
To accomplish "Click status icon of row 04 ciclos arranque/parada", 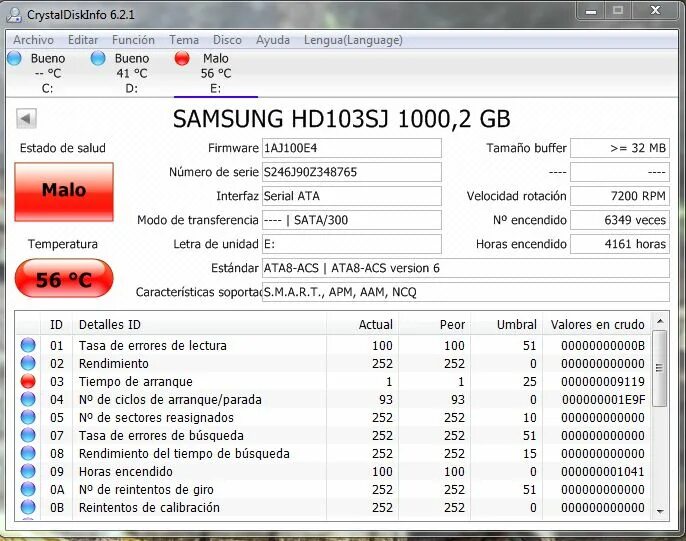I will point(28,399).
